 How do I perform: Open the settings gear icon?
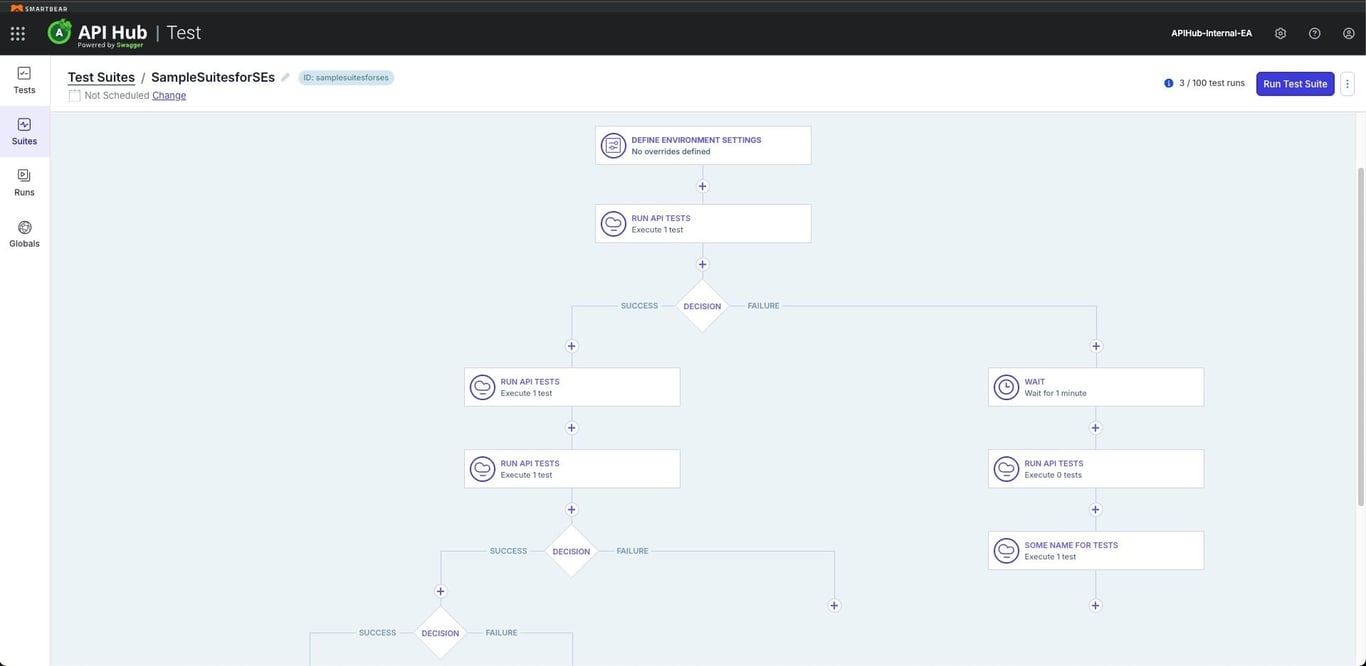point(1280,33)
